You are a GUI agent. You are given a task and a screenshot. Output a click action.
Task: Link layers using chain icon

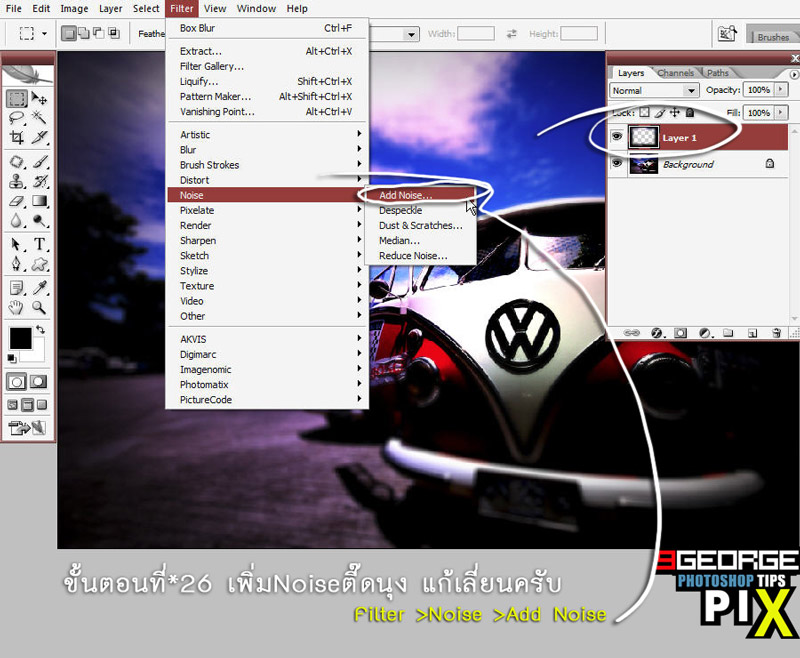[631, 333]
